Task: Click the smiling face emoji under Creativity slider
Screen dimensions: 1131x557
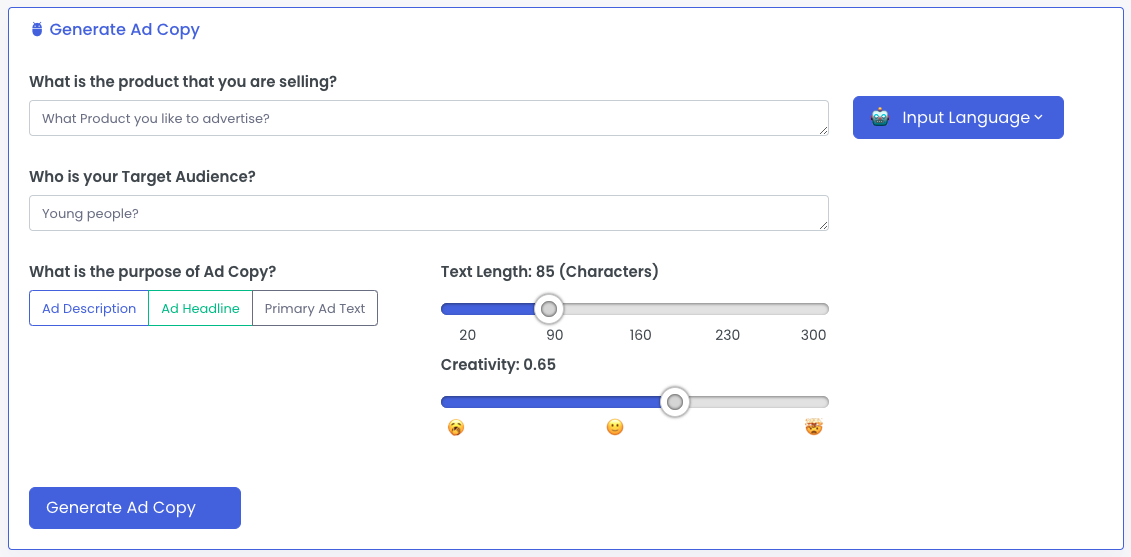Action: tap(615, 428)
